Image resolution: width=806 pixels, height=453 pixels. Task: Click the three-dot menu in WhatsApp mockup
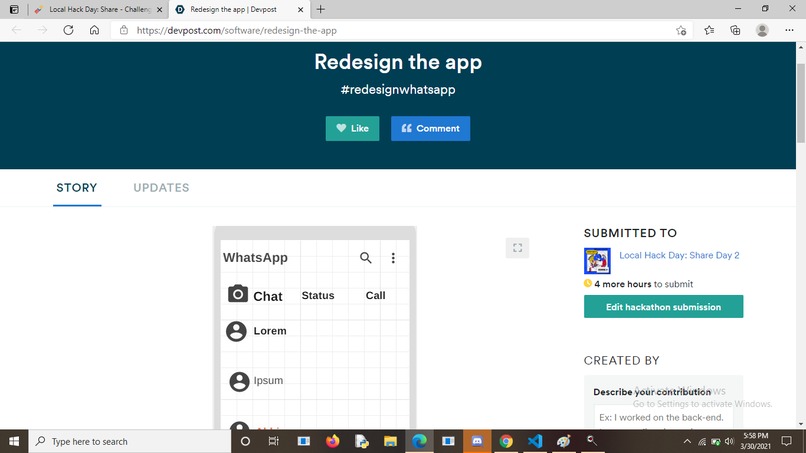393,258
